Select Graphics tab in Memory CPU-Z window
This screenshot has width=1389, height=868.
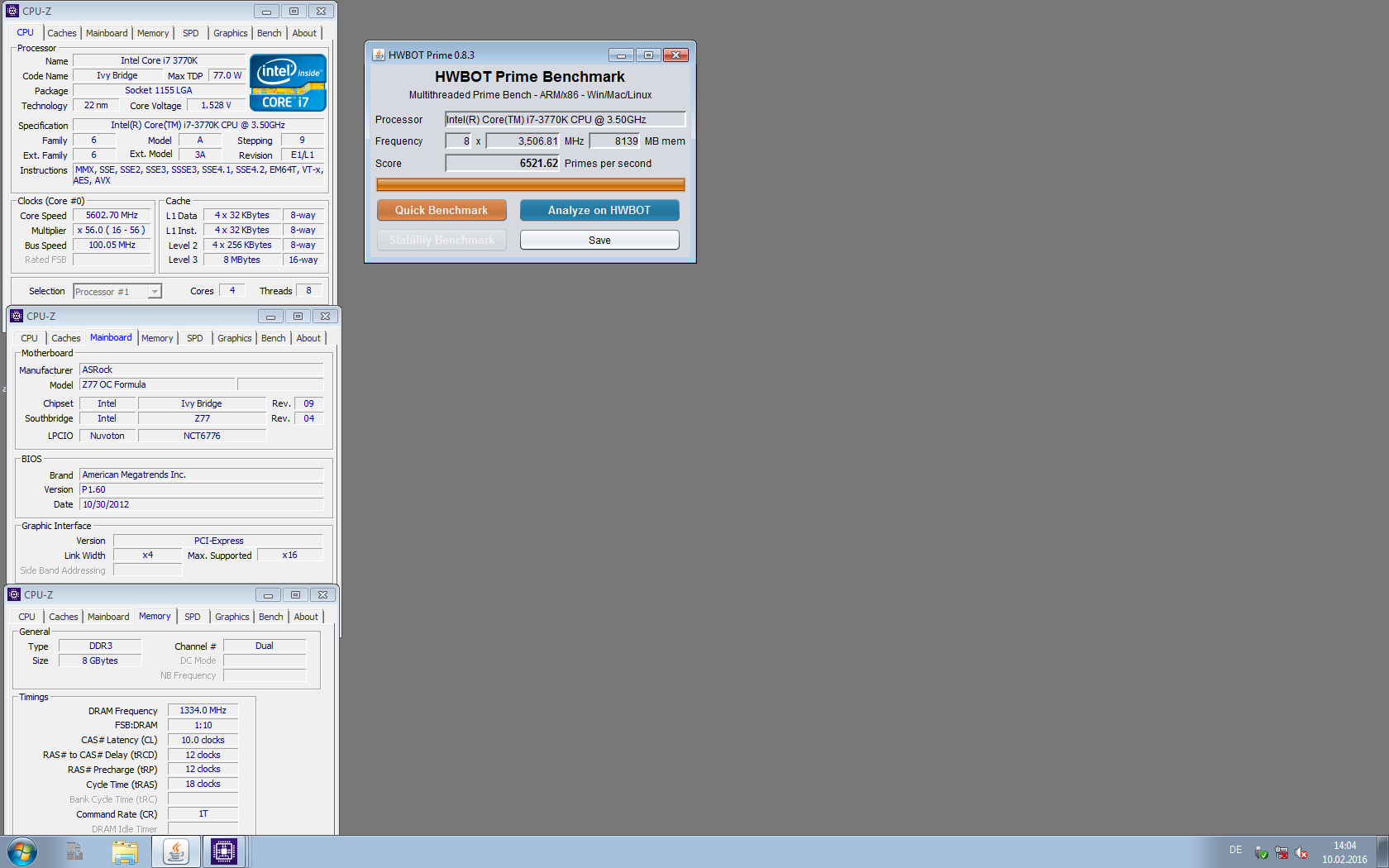tap(232, 617)
